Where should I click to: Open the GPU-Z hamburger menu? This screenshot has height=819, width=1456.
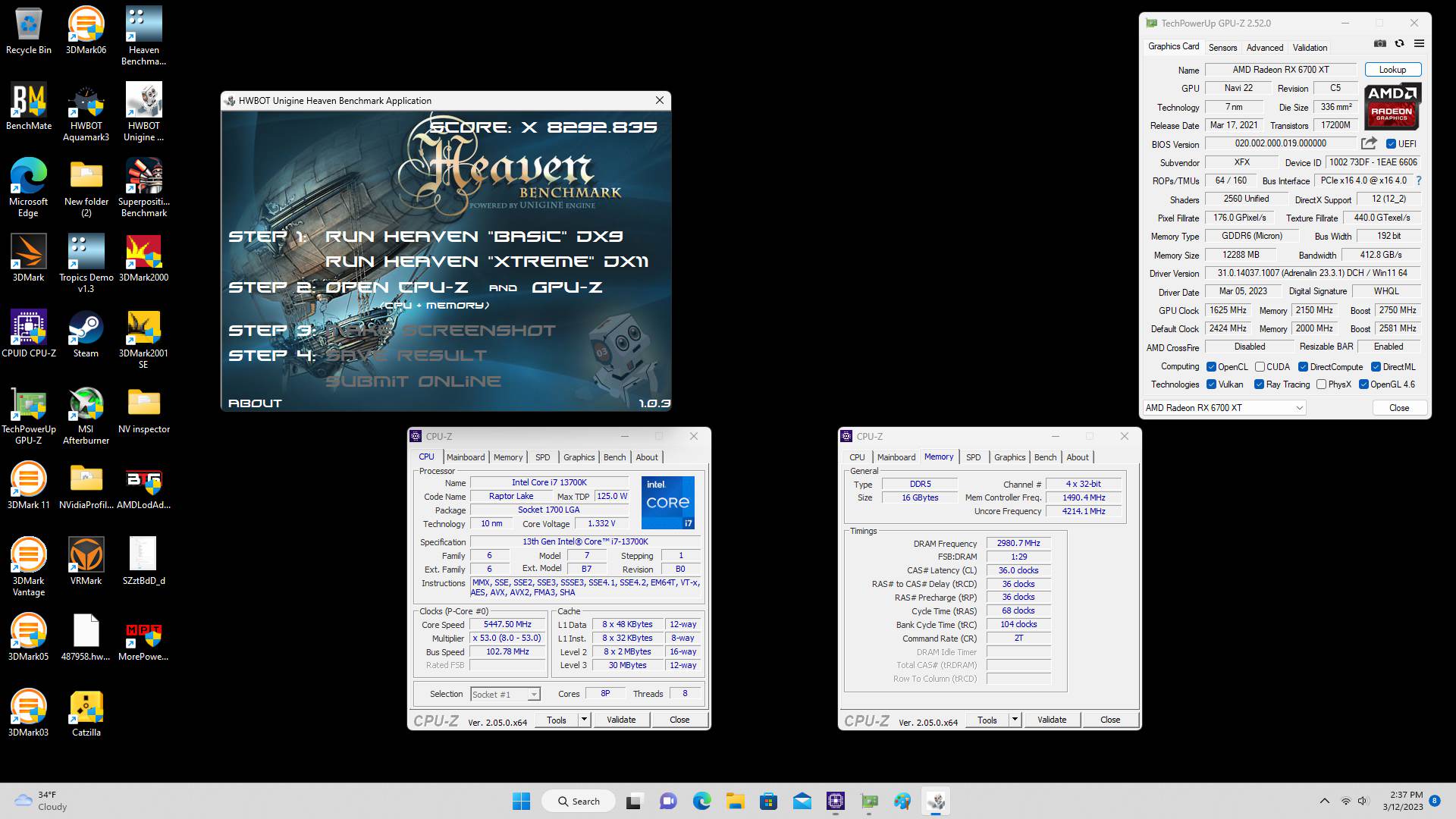1420,44
